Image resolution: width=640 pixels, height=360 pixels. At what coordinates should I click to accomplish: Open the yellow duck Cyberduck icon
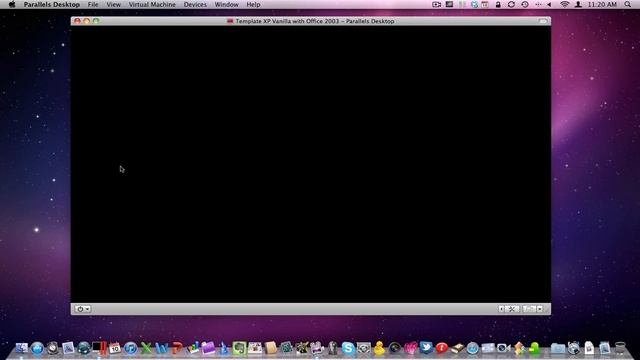click(379, 348)
